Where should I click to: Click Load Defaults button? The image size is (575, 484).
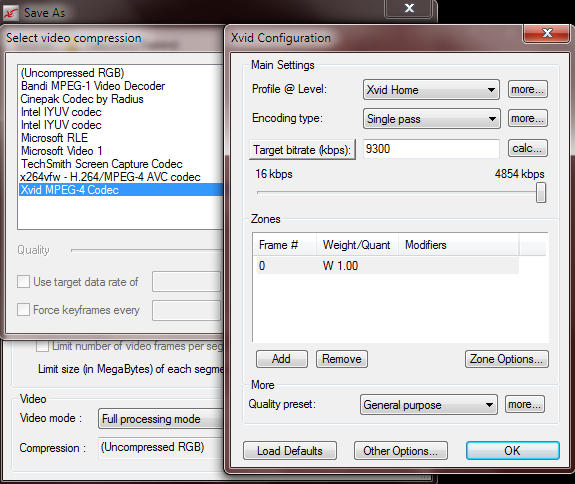pos(290,451)
